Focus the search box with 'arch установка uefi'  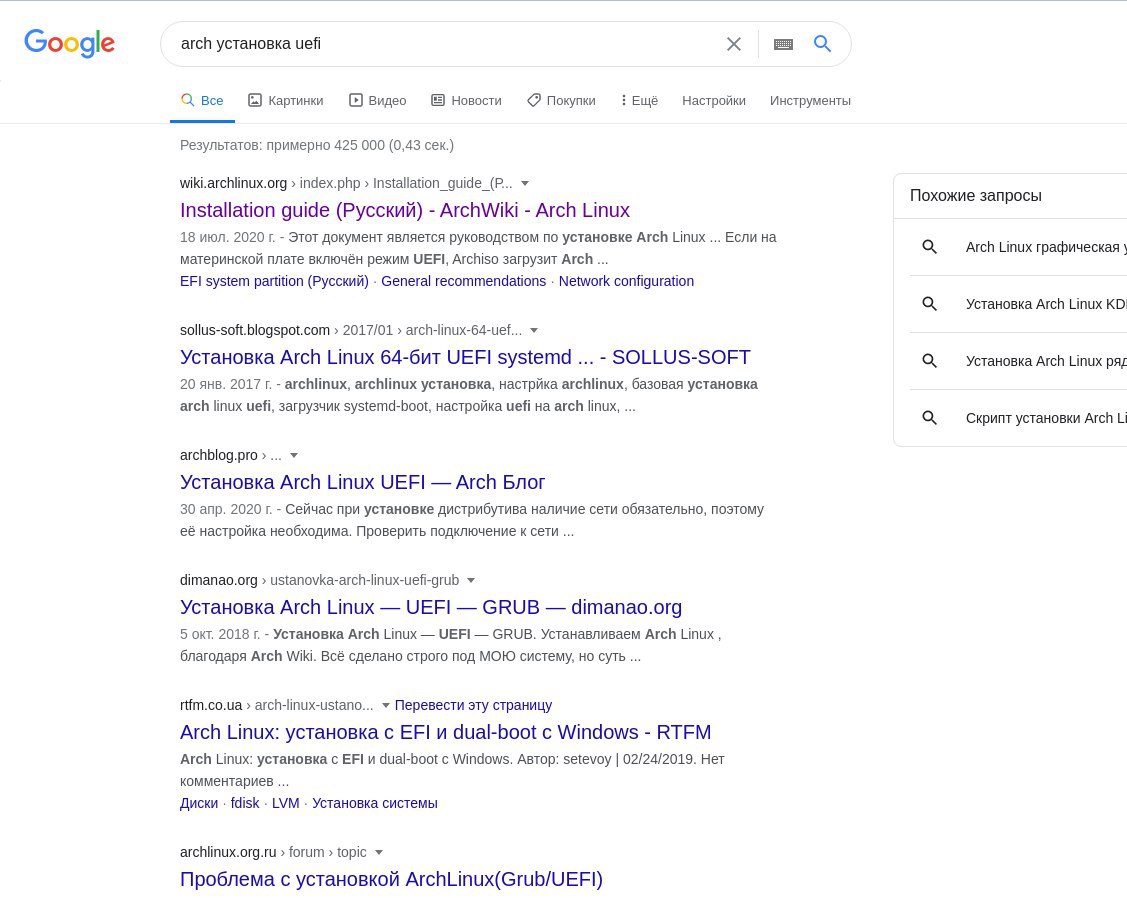(x=446, y=44)
